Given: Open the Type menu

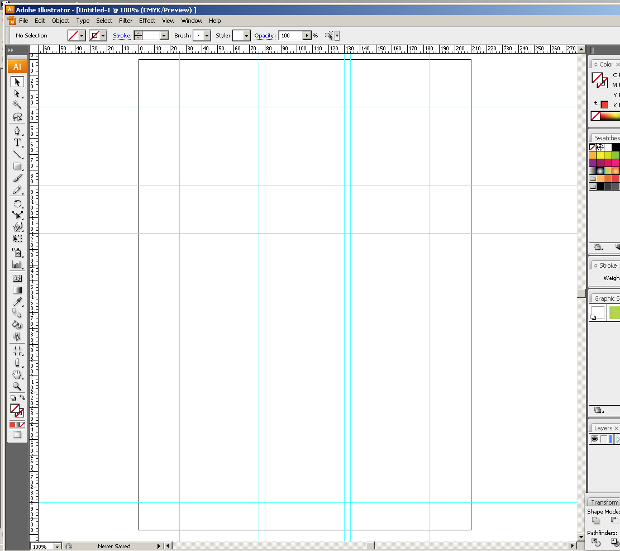Looking at the screenshot, I should (83, 21).
